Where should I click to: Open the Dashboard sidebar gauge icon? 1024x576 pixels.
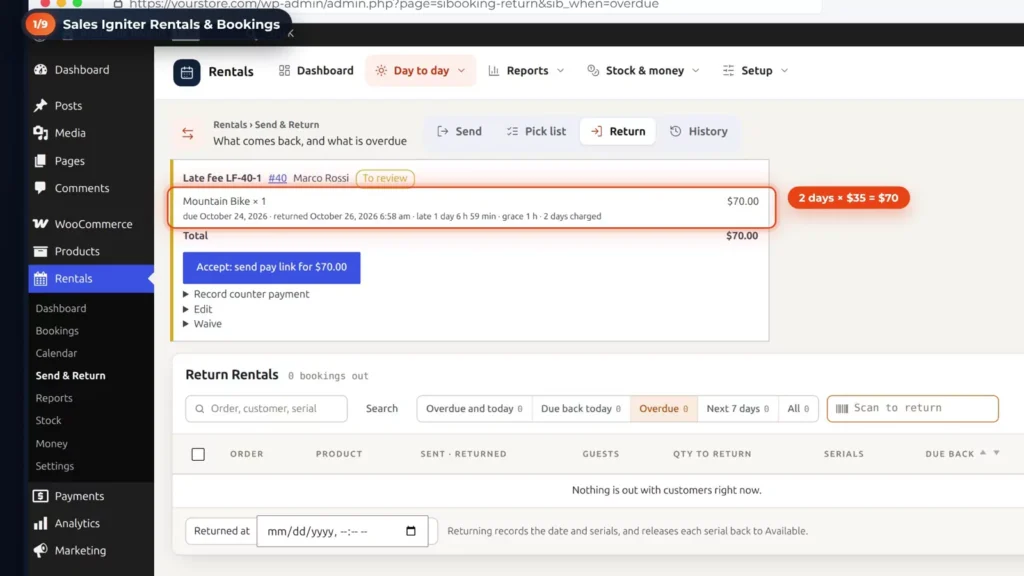pos(40,69)
